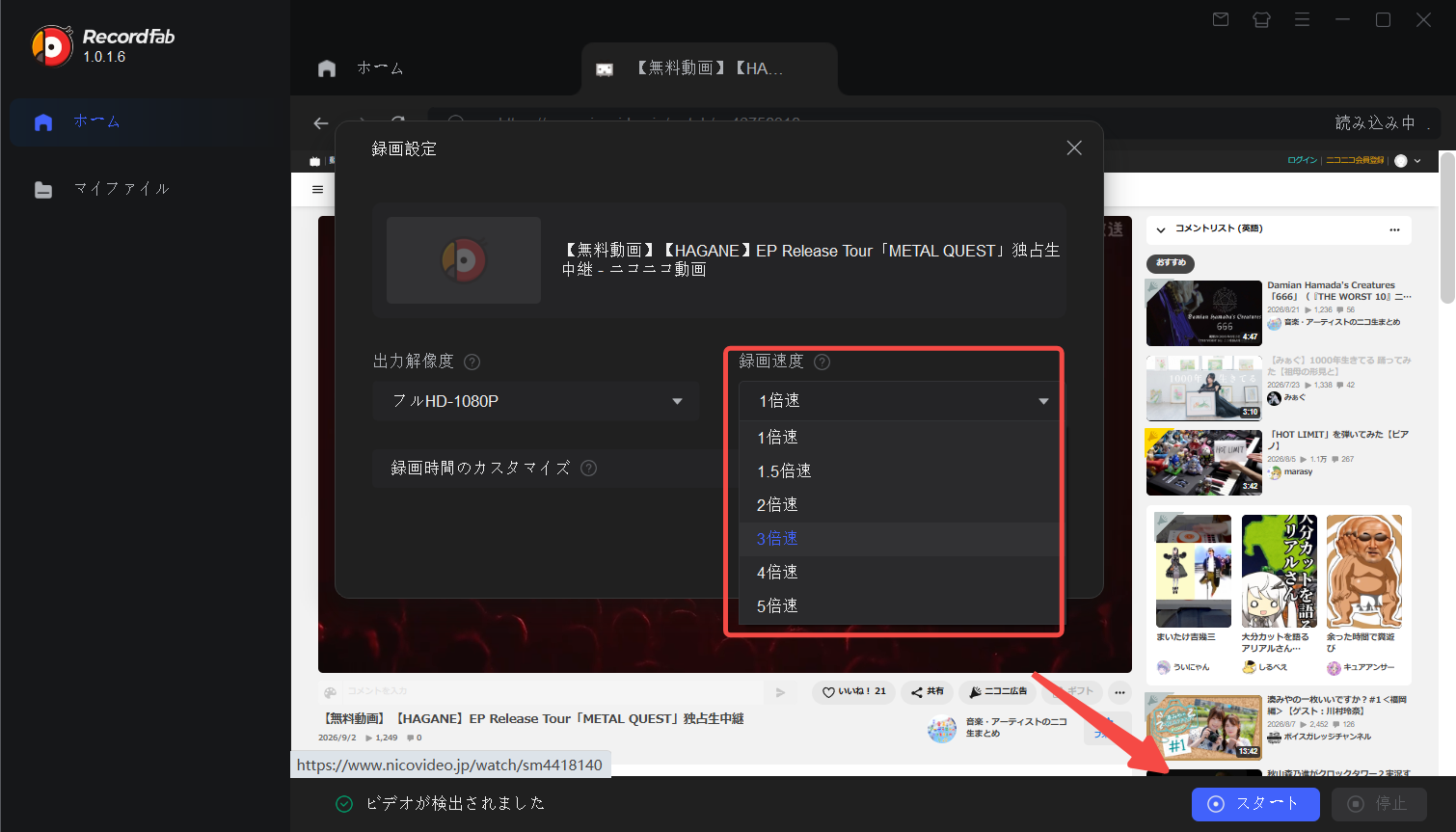The image size is (1456, 832).
Task: Select the おすすめ tag
Action: click(x=1171, y=262)
